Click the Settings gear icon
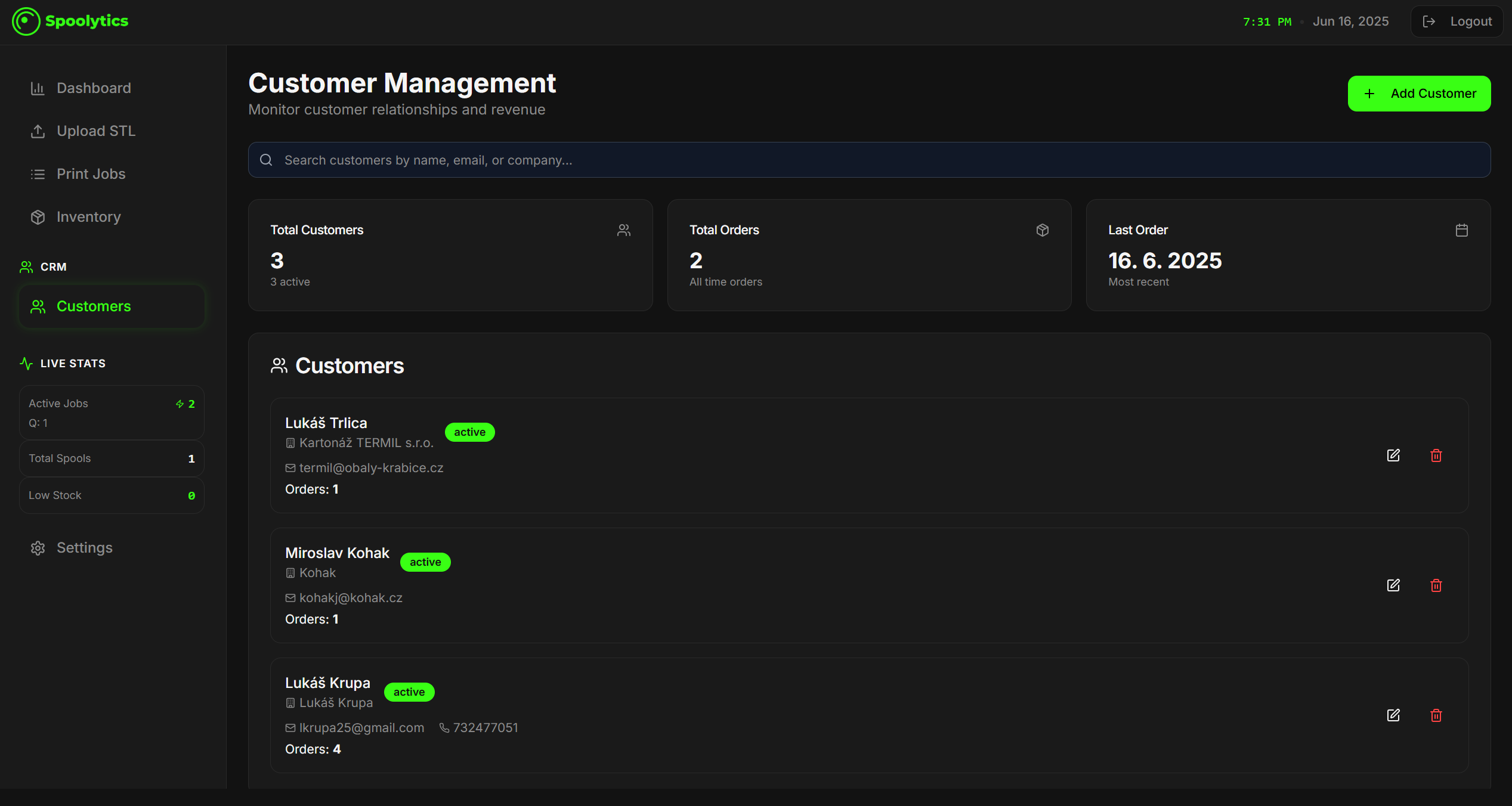 click(38, 548)
